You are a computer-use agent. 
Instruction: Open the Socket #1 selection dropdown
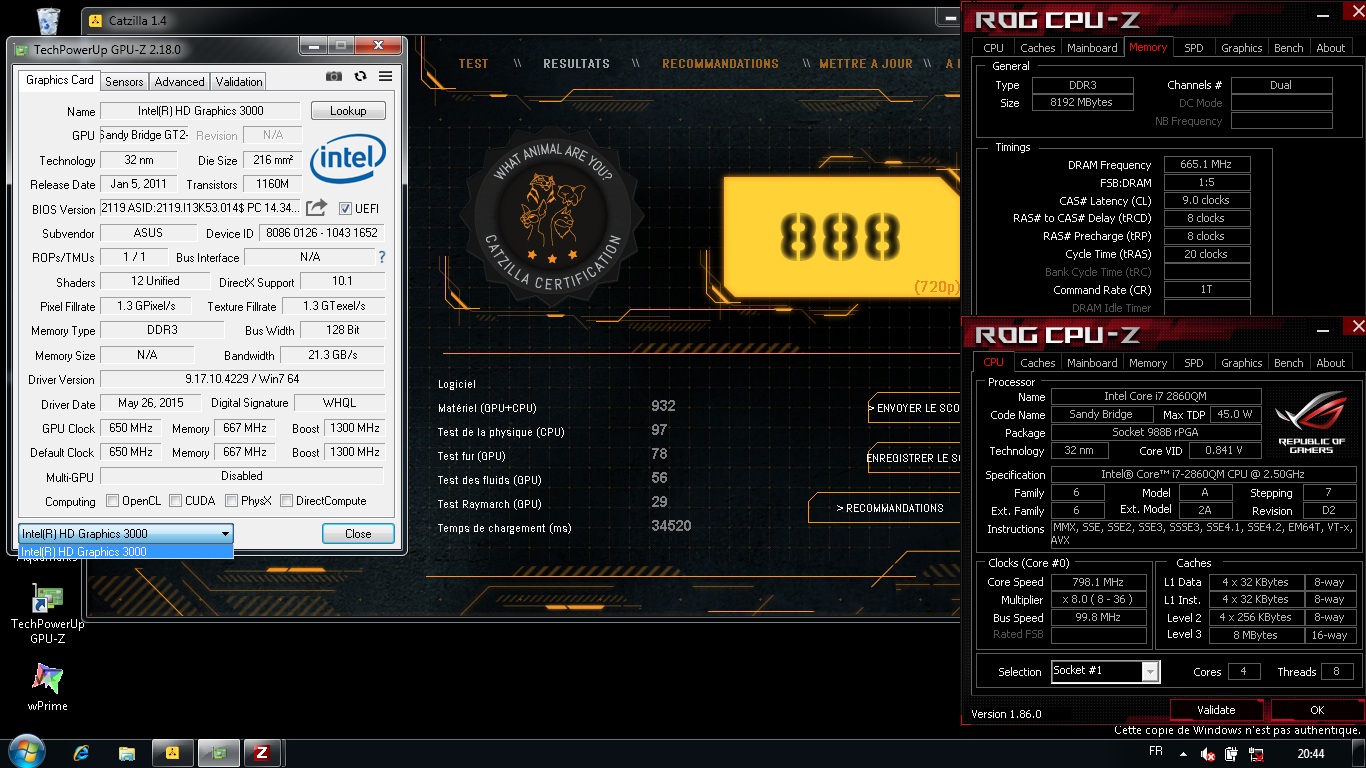click(1105, 671)
